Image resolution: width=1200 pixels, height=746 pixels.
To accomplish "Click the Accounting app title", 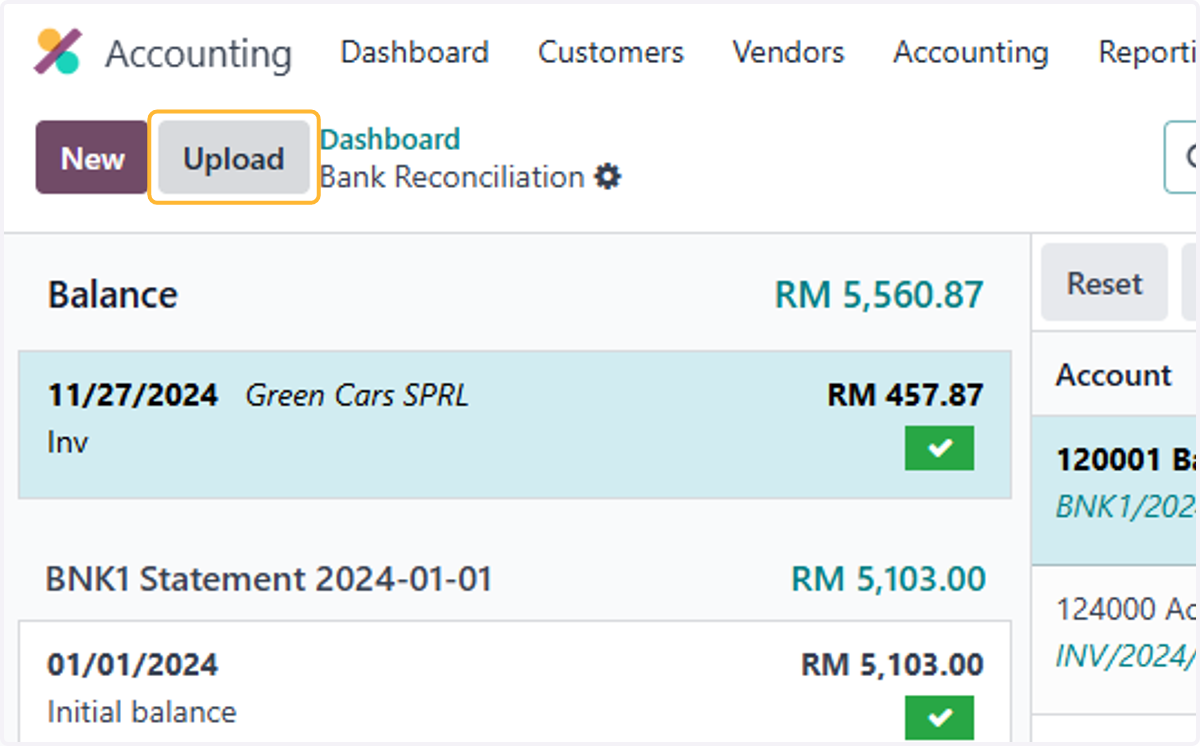I will click(x=198, y=53).
